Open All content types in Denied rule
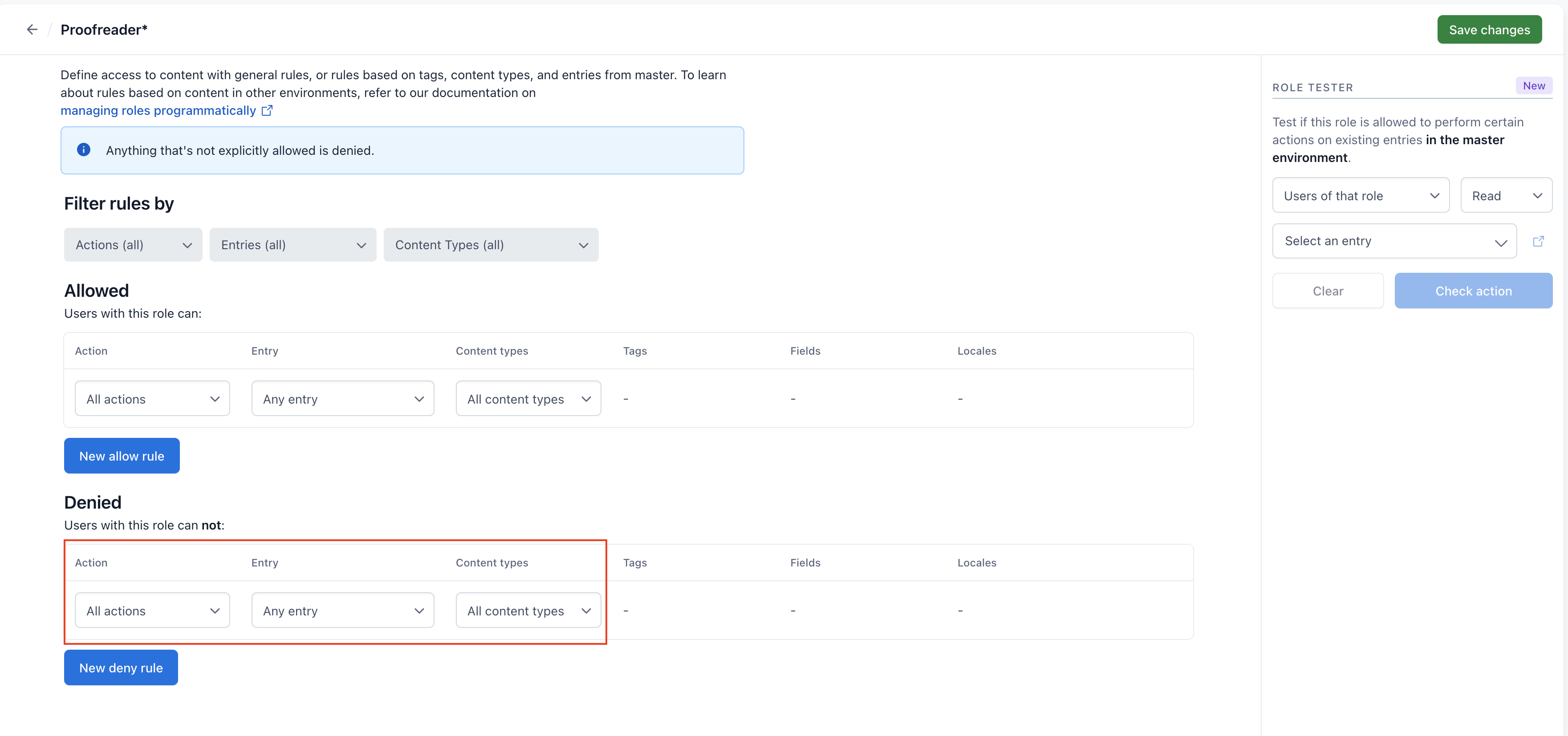 pos(528,610)
